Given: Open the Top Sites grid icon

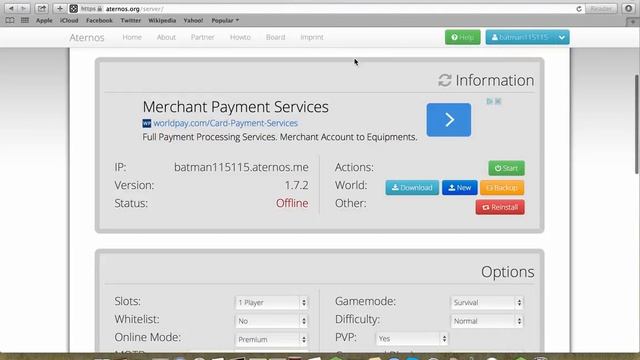Looking at the screenshot, I should [x=25, y=20].
